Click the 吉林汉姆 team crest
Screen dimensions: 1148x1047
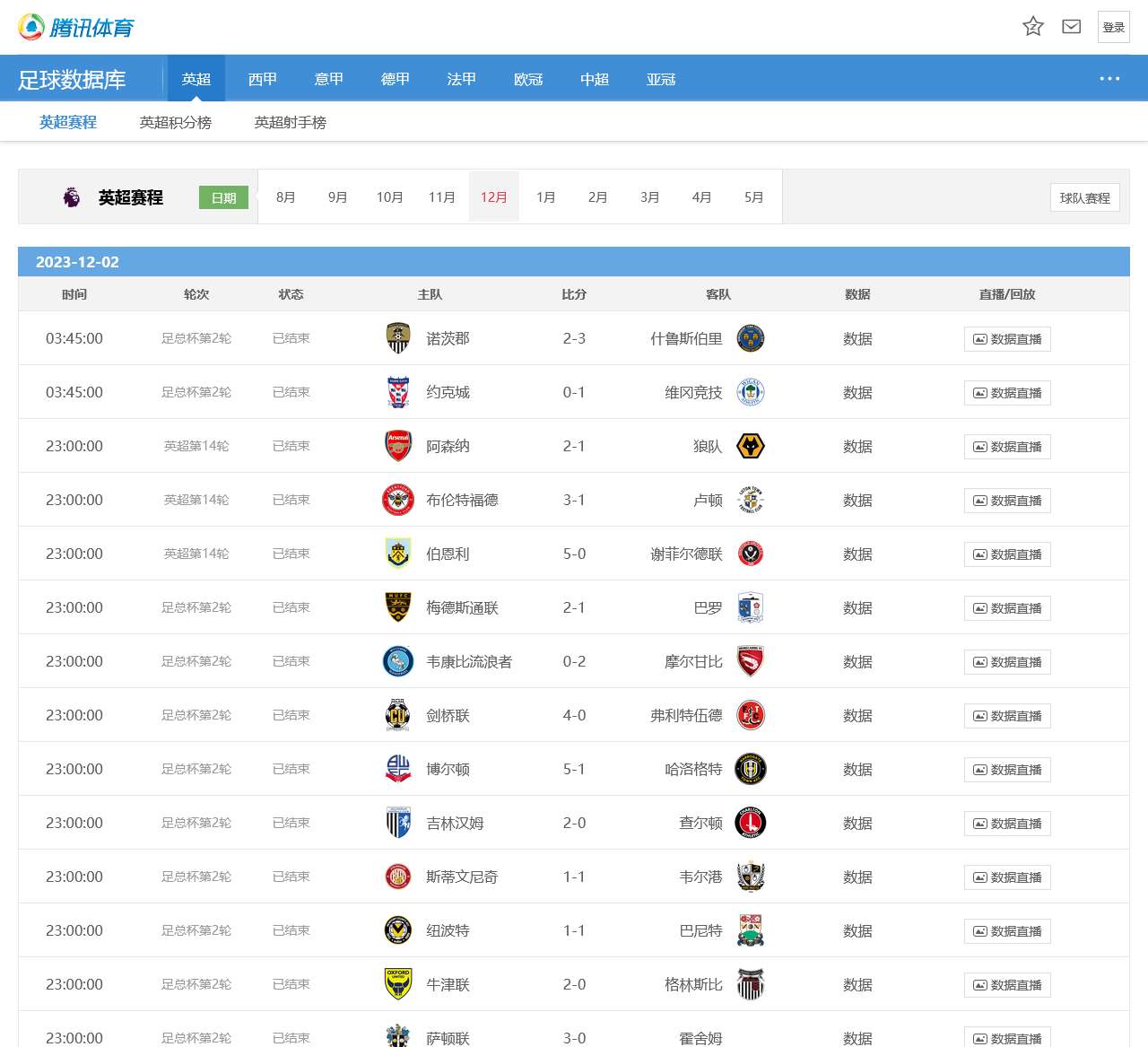(398, 823)
